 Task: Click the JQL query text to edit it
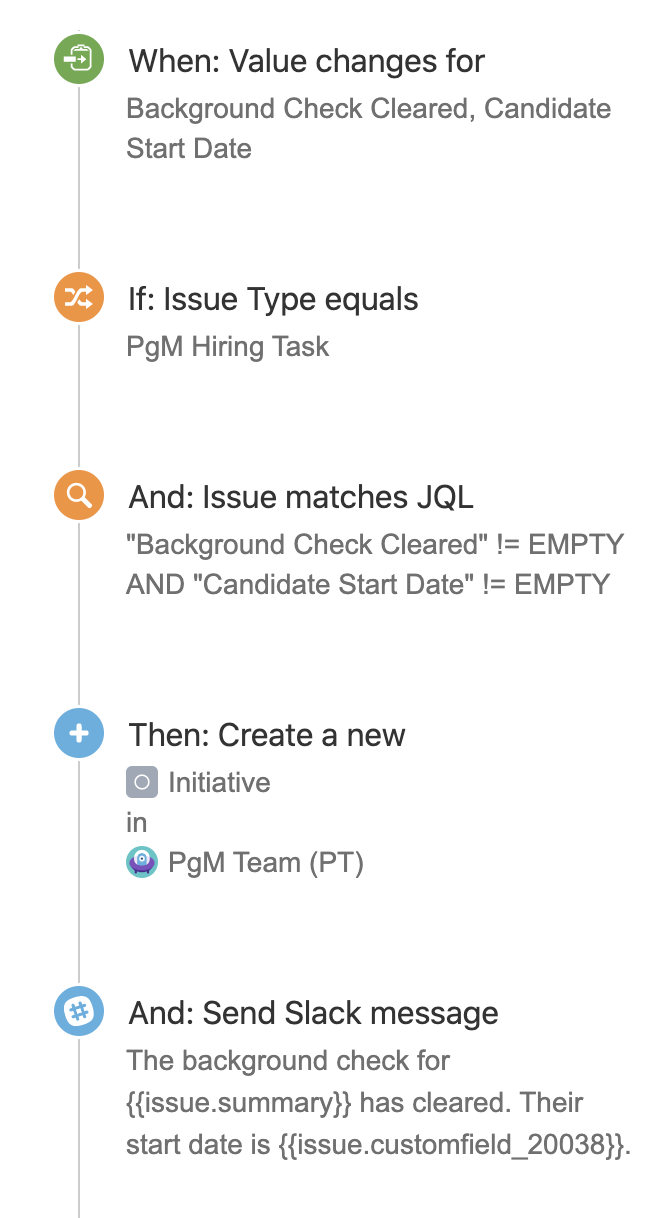[x=373, y=564]
